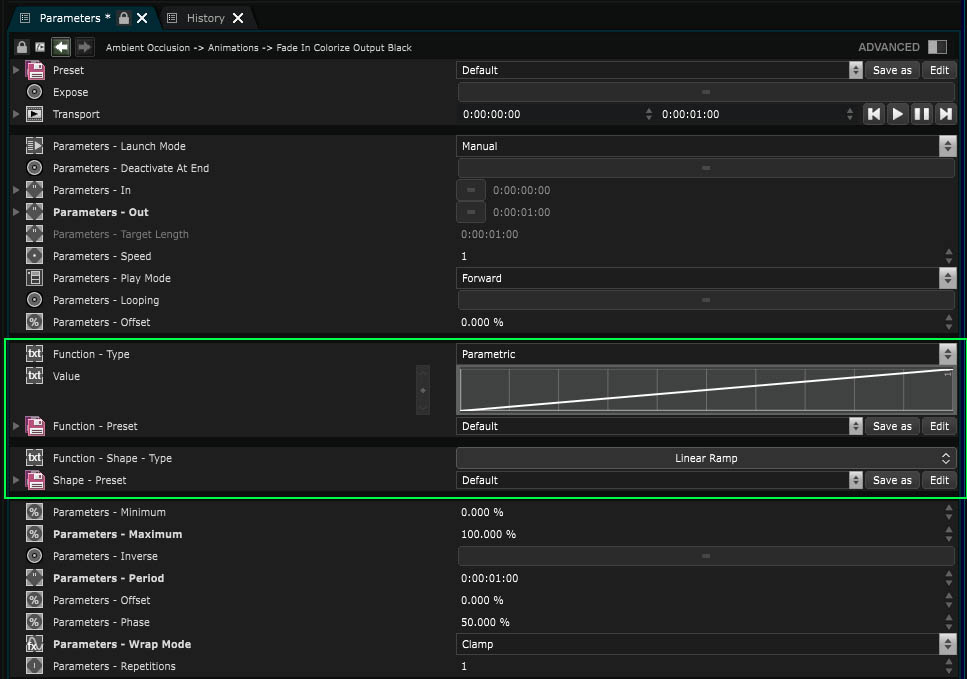
Task: Click Save as in the top Preset row
Action: click(x=892, y=70)
